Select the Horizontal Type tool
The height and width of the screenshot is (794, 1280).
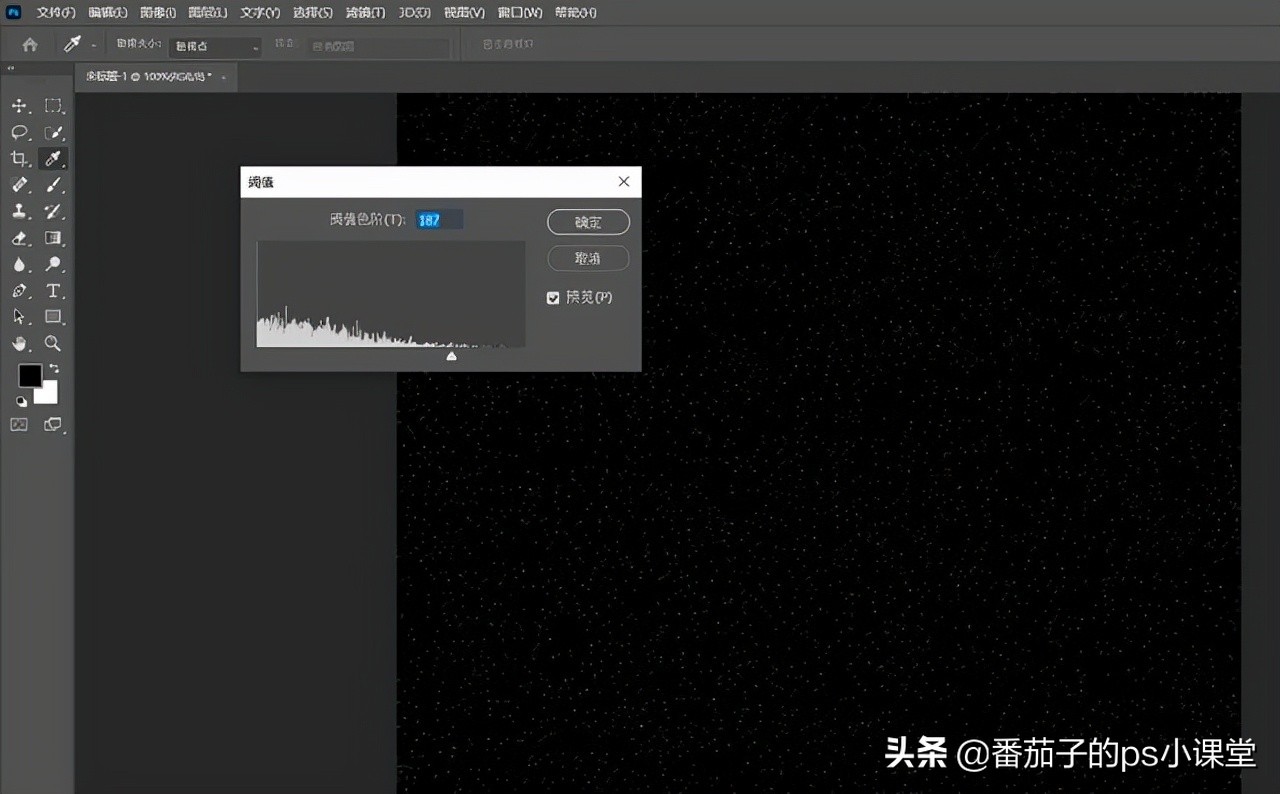tap(53, 291)
